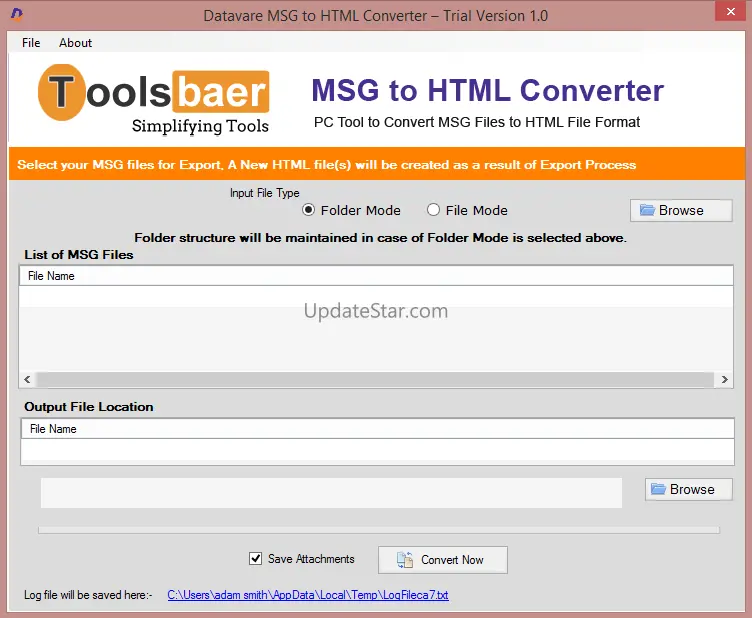Click 'Folder structure will be maintained' note
752x618 pixels.
tap(380, 238)
